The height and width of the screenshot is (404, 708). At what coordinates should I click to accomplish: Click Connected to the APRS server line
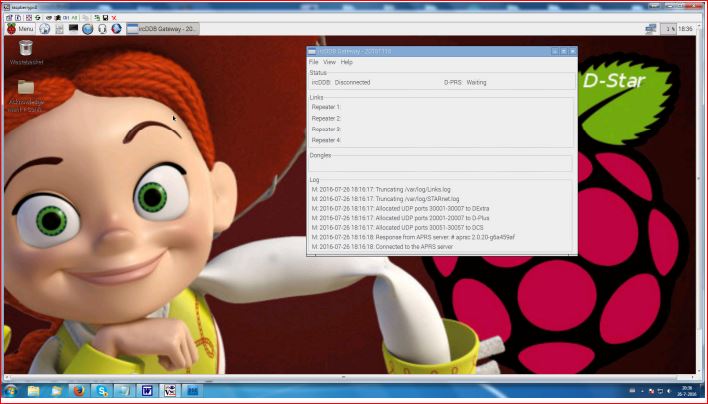[382, 246]
